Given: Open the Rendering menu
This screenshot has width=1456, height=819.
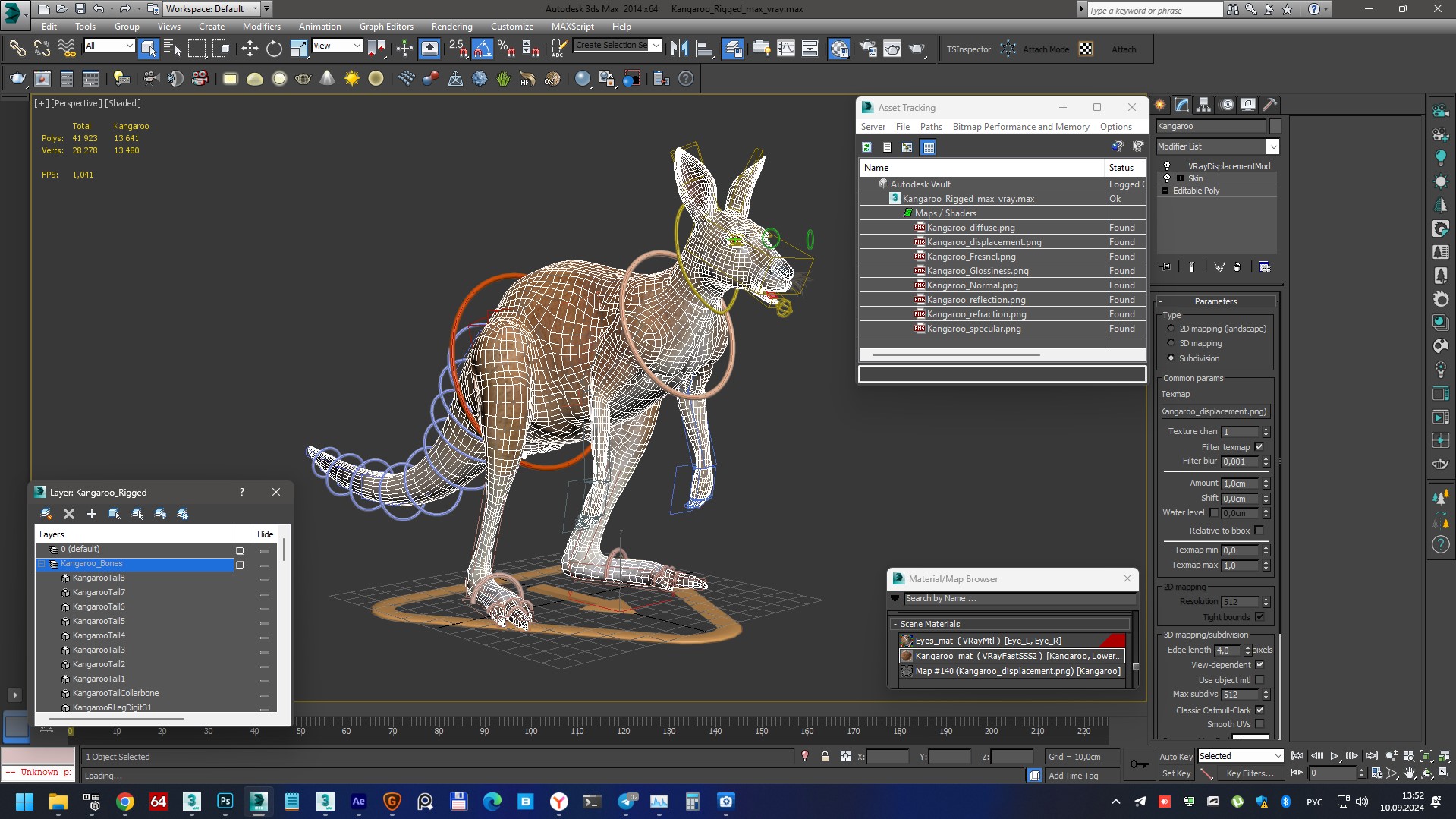Looking at the screenshot, I should coord(451,26).
